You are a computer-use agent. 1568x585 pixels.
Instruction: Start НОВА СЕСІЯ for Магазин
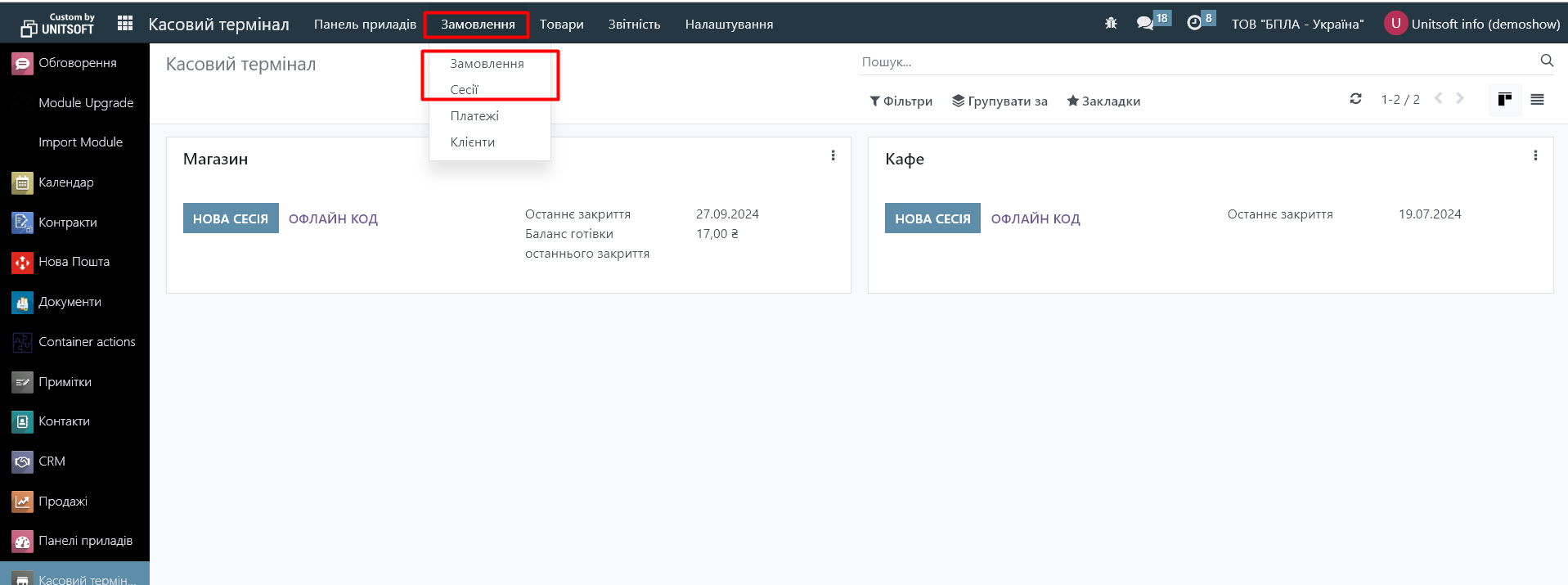[x=231, y=218]
